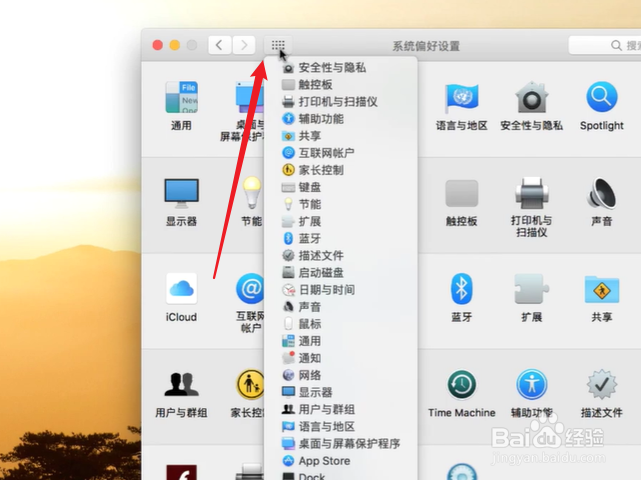The image size is (641, 480).
Task: Open the 共享 folder icon in grid
Action: point(602,289)
